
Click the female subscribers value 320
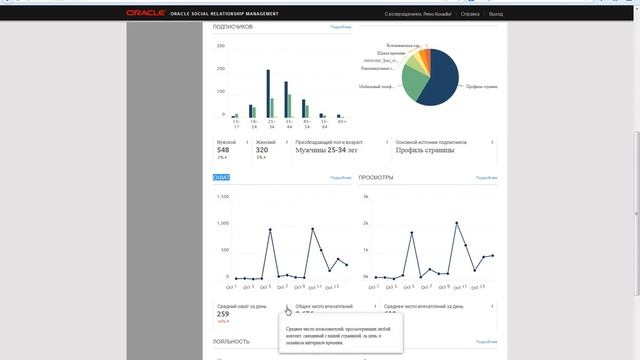click(262, 150)
